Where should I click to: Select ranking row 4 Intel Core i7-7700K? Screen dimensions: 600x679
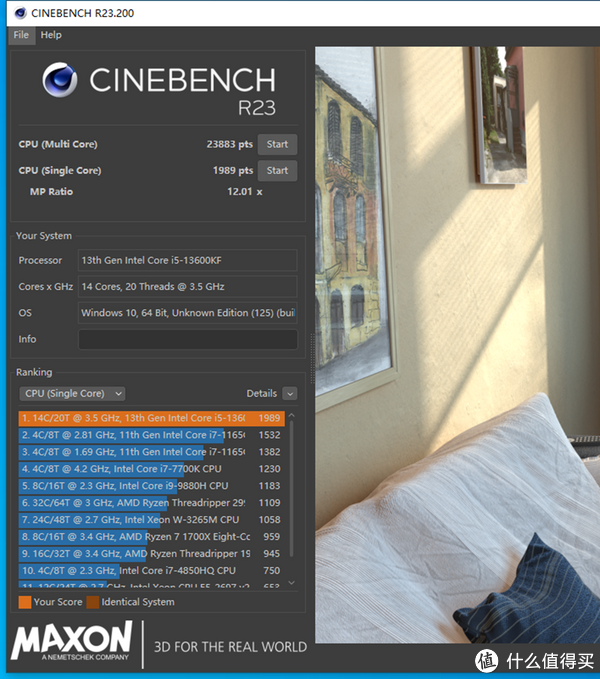click(152, 469)
